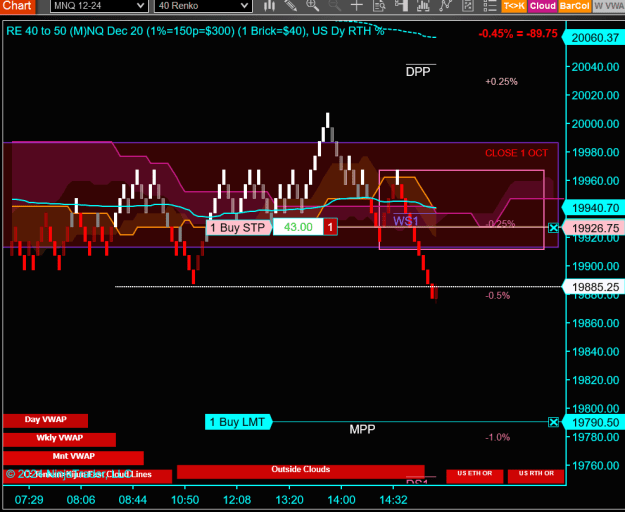Toggle the T<>K button
Viewport: 625px width, 512px height.
point(514,6)
